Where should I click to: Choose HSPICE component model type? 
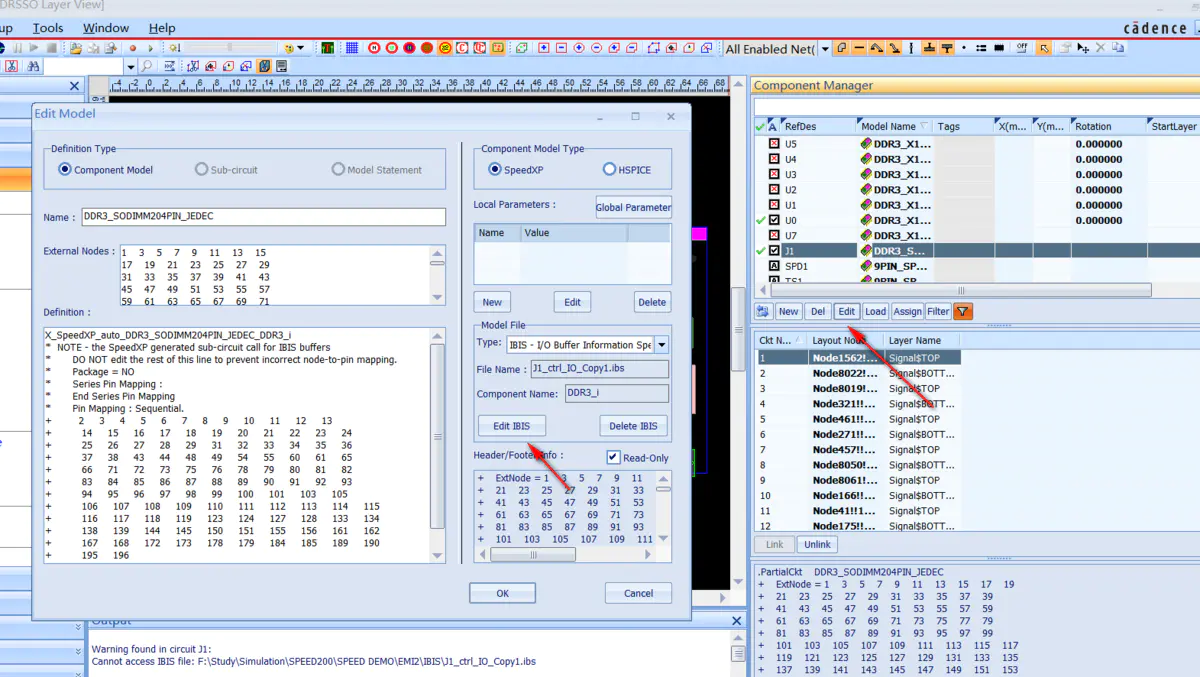tap(610, 170)
